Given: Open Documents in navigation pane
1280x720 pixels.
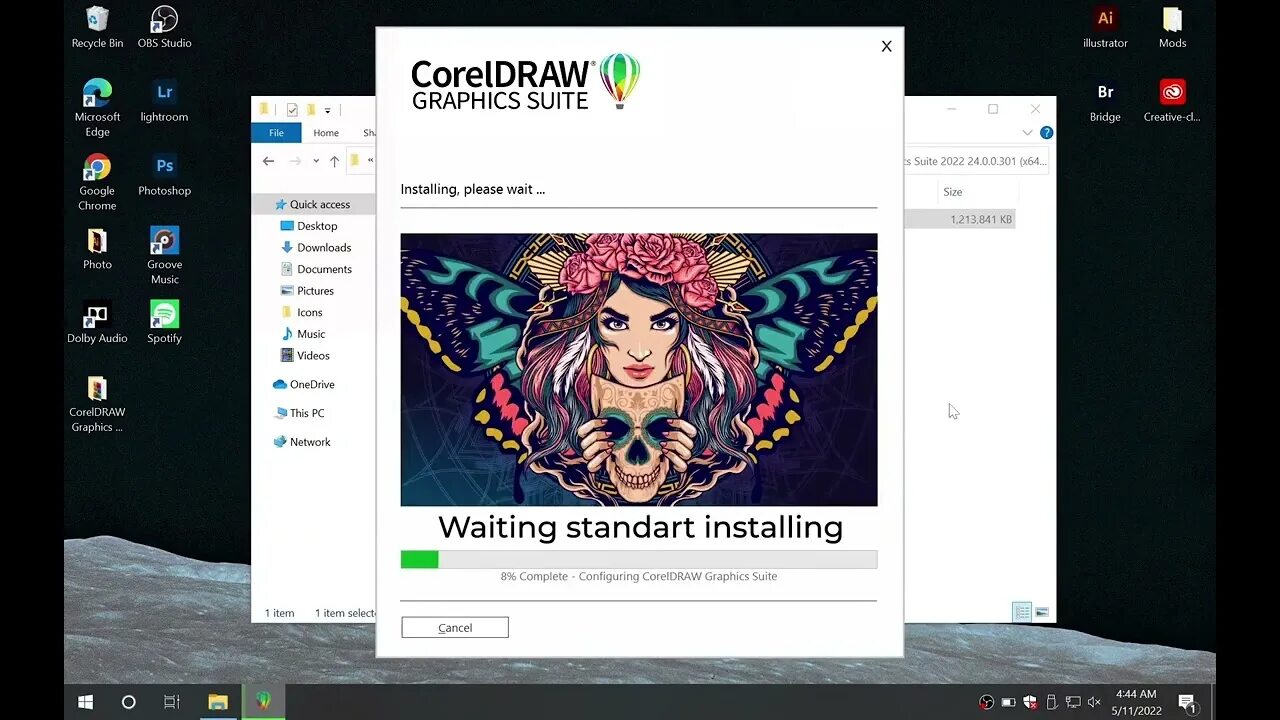Looking at the screenshot, I should pyautogui.click(x=316, y=269).
